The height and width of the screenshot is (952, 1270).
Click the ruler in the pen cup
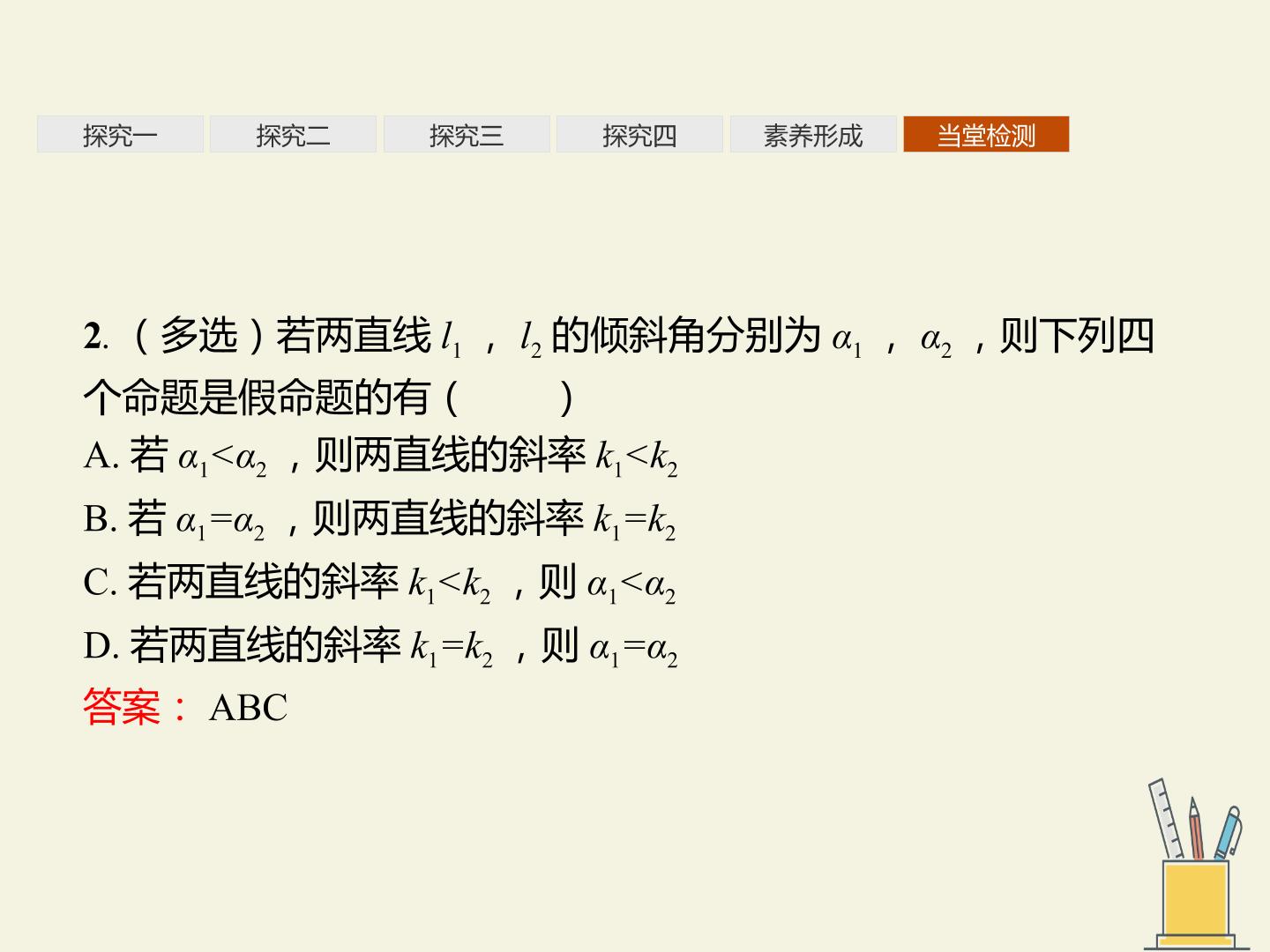pyautogui.click(x=1167, y=818)
